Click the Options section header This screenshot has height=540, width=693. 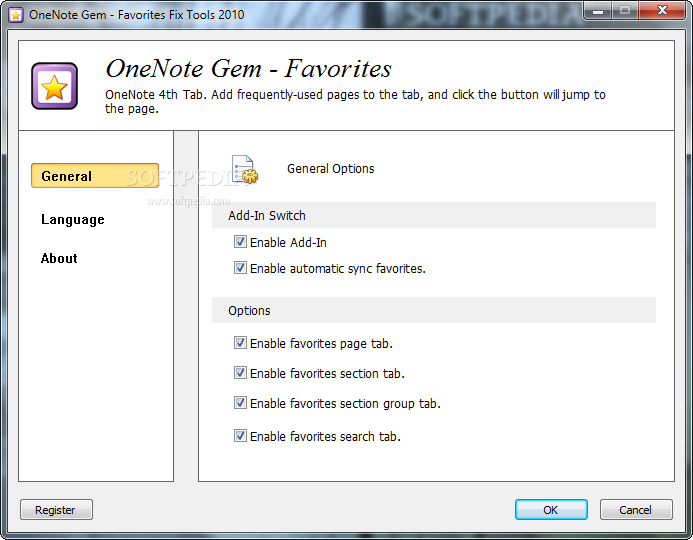click(x=434, y=310)
